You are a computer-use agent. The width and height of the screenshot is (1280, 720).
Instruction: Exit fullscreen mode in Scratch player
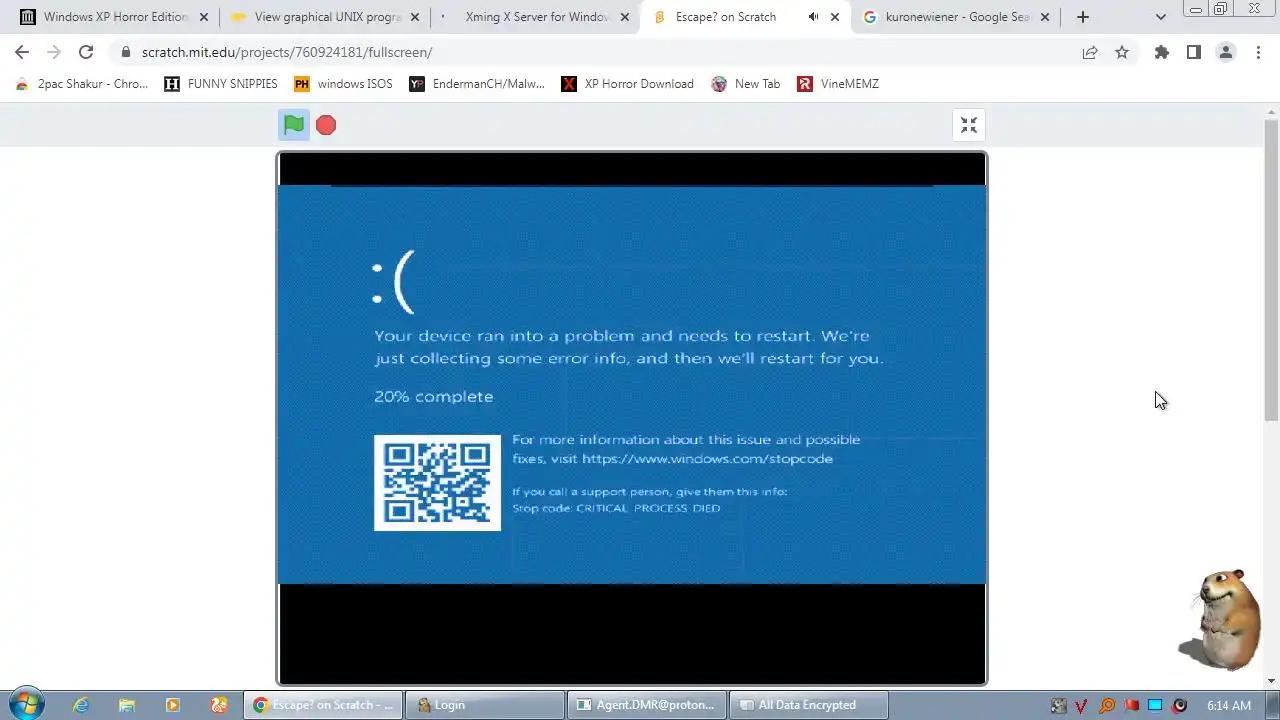[969, 125]
